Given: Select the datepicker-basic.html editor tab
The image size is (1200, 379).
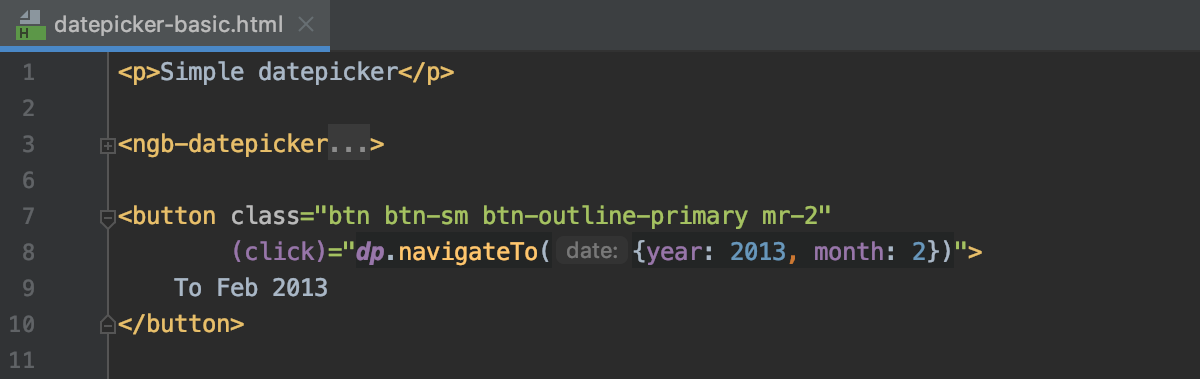Looking at the screenshot, I should pos(165,24).
